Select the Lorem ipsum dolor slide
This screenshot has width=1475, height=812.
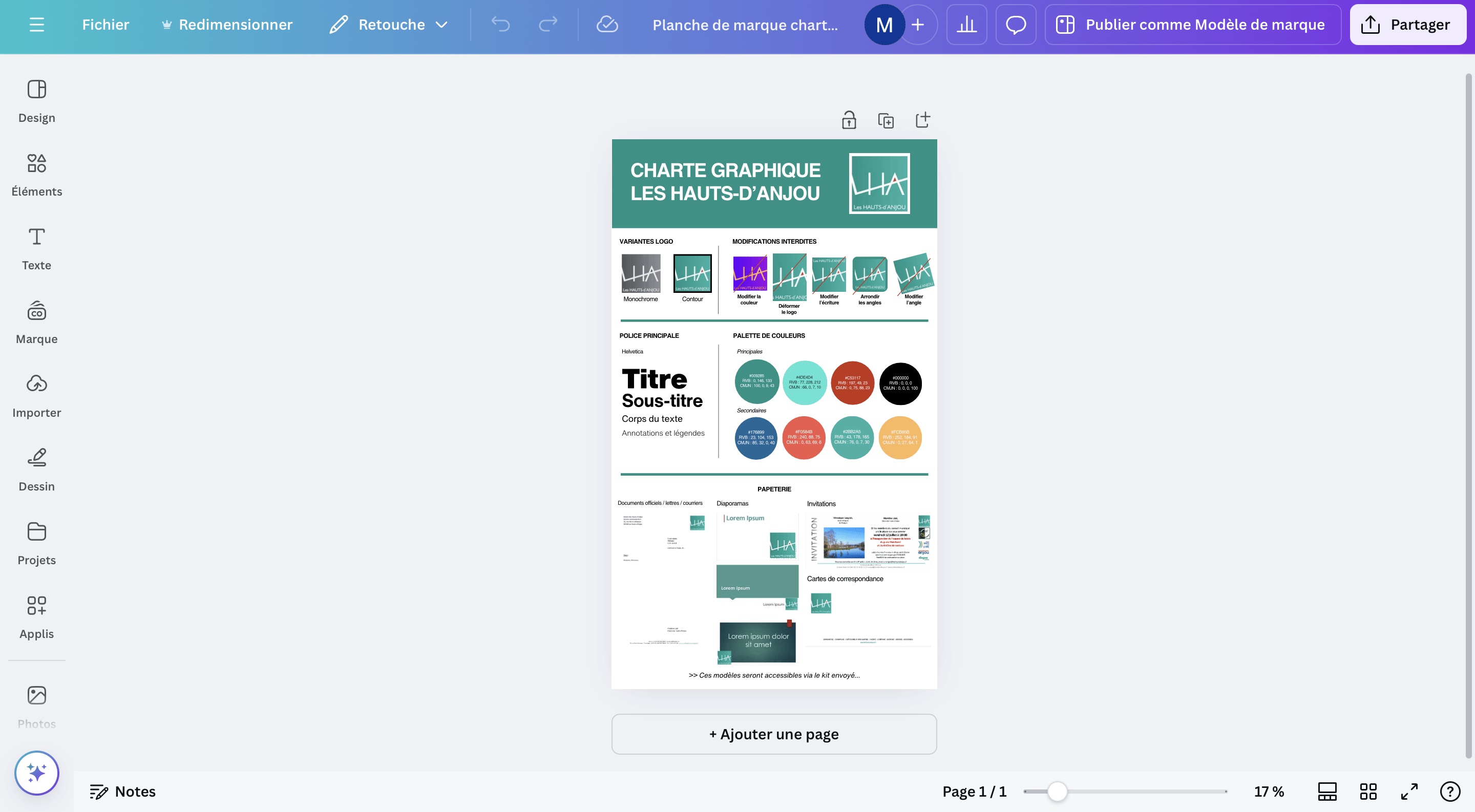[757, 642]
